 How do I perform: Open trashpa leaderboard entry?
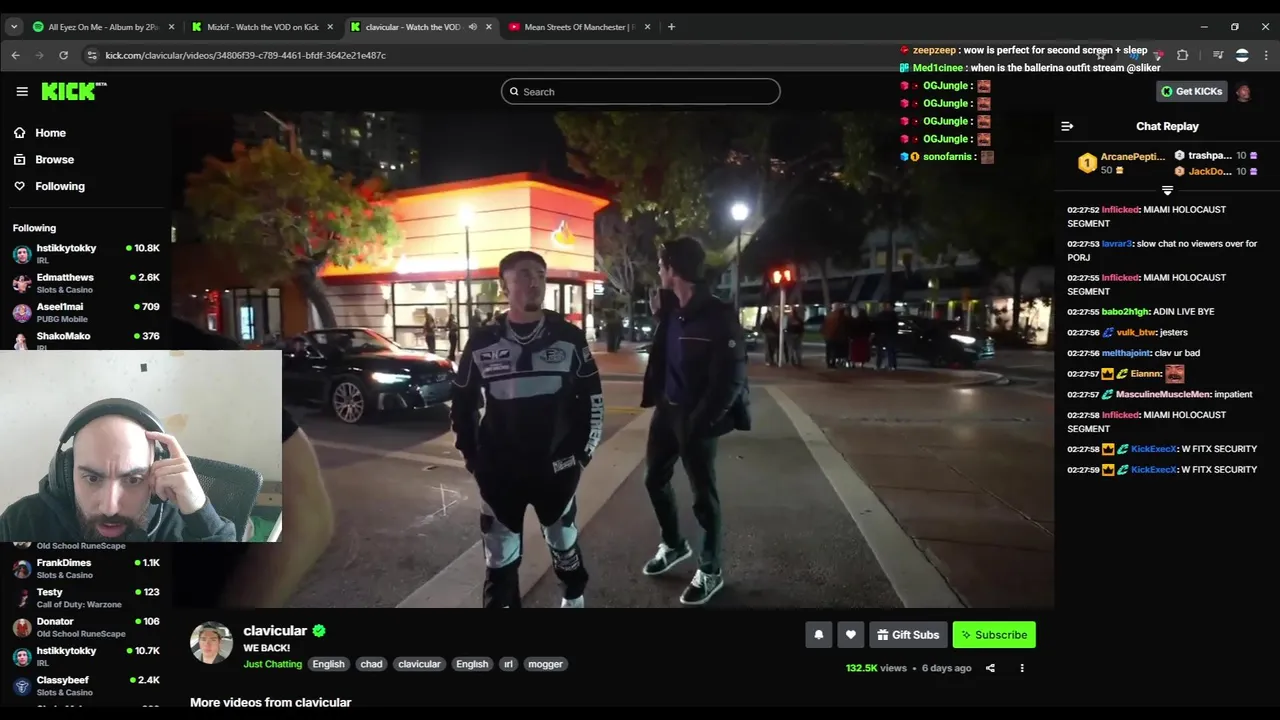(1215, 156)
